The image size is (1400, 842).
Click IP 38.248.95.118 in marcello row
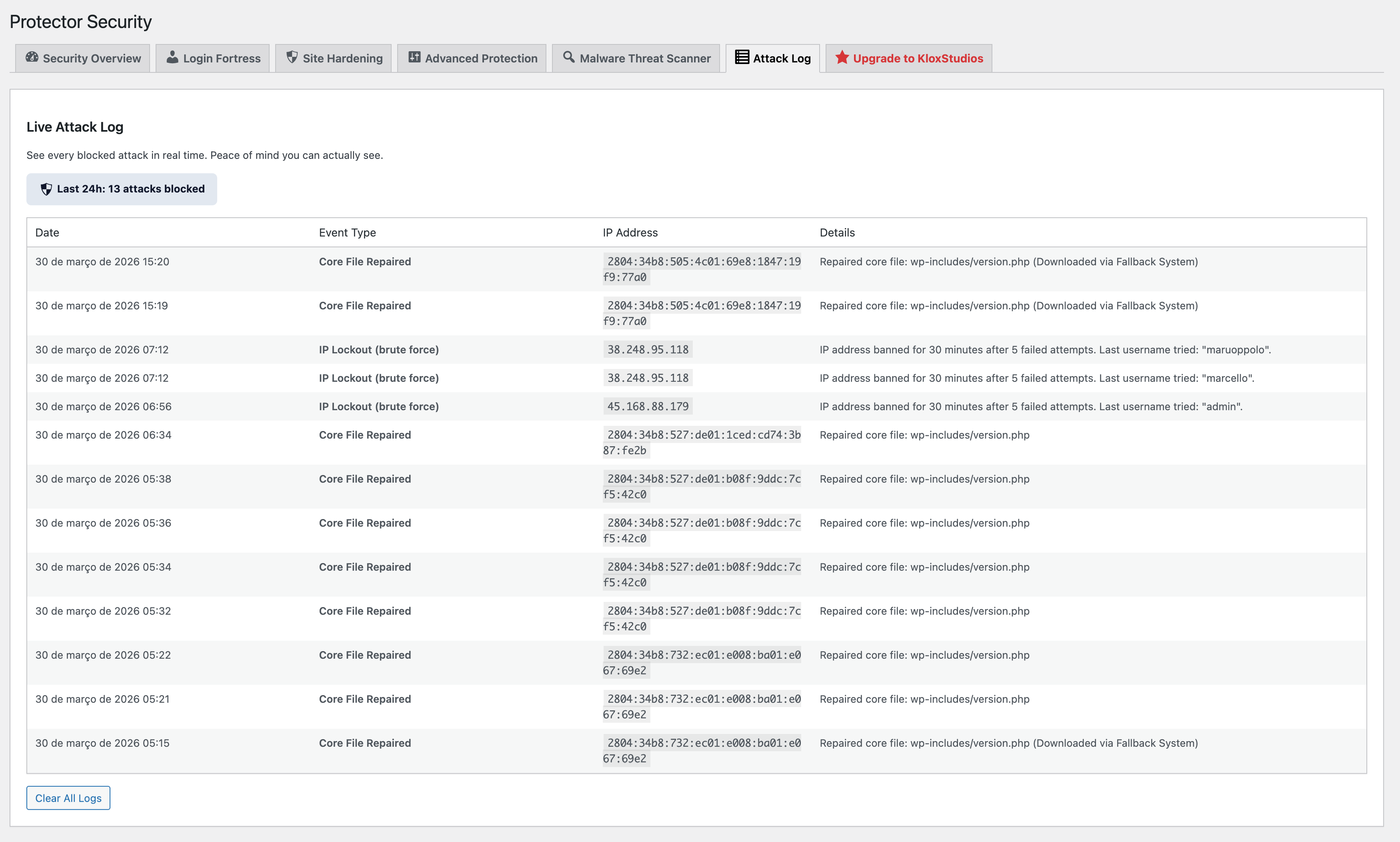coord(648,378)
